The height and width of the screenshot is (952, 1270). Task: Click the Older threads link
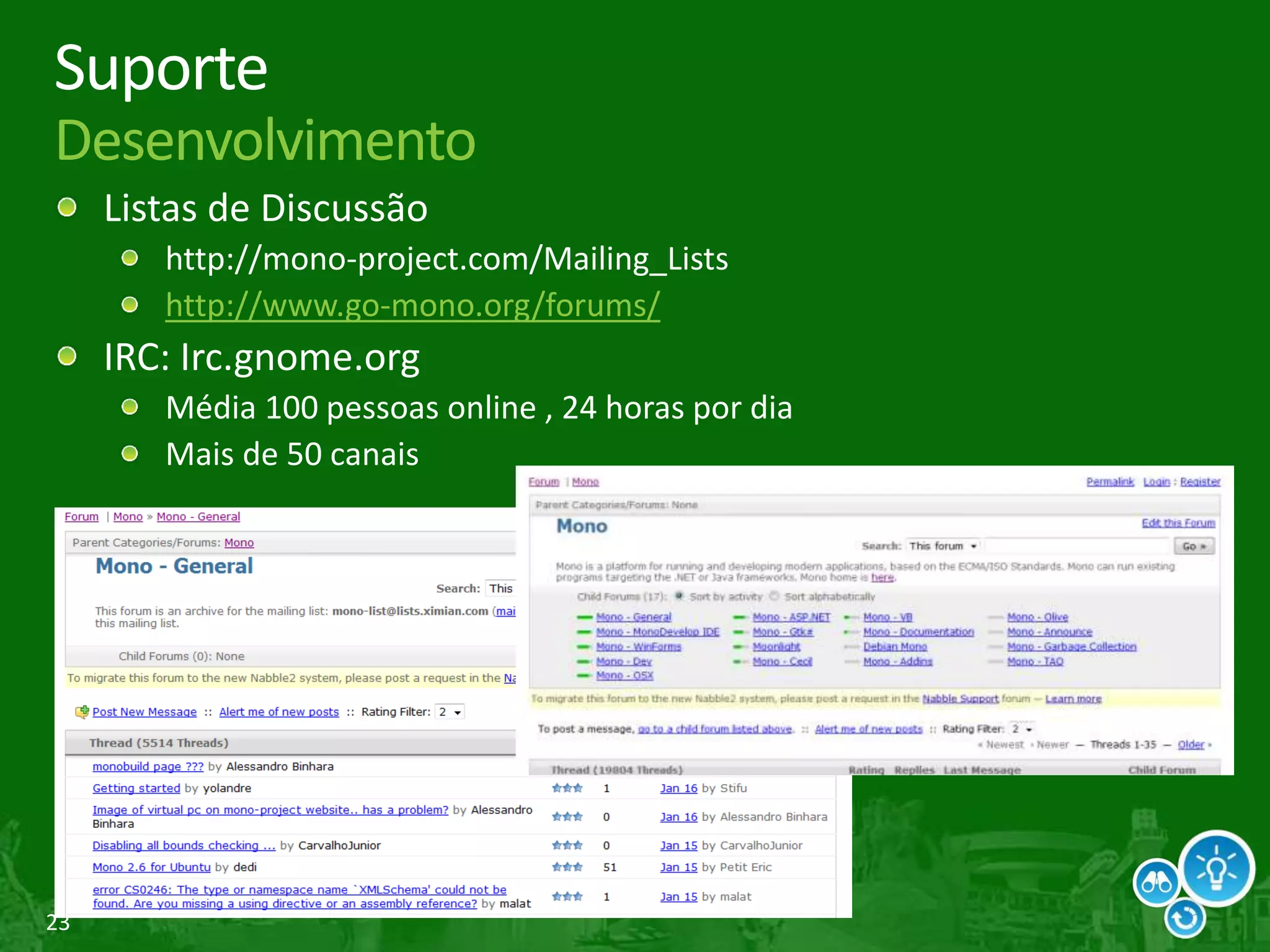pyautogui.click(x=1191, y=744)
